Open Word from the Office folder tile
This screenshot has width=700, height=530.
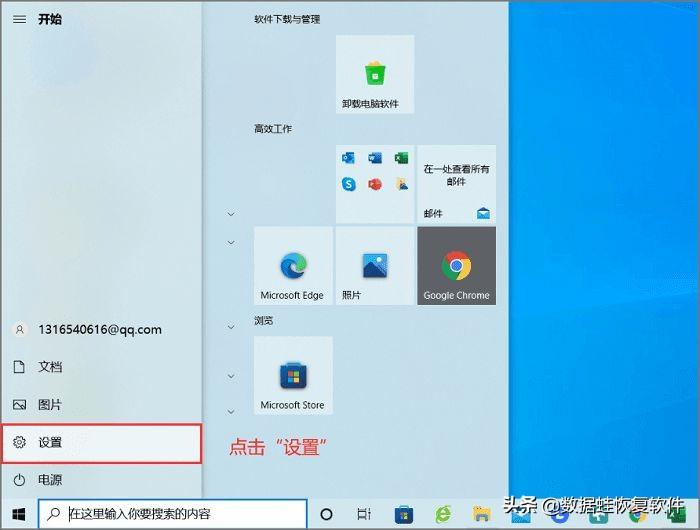coord(375,158)
